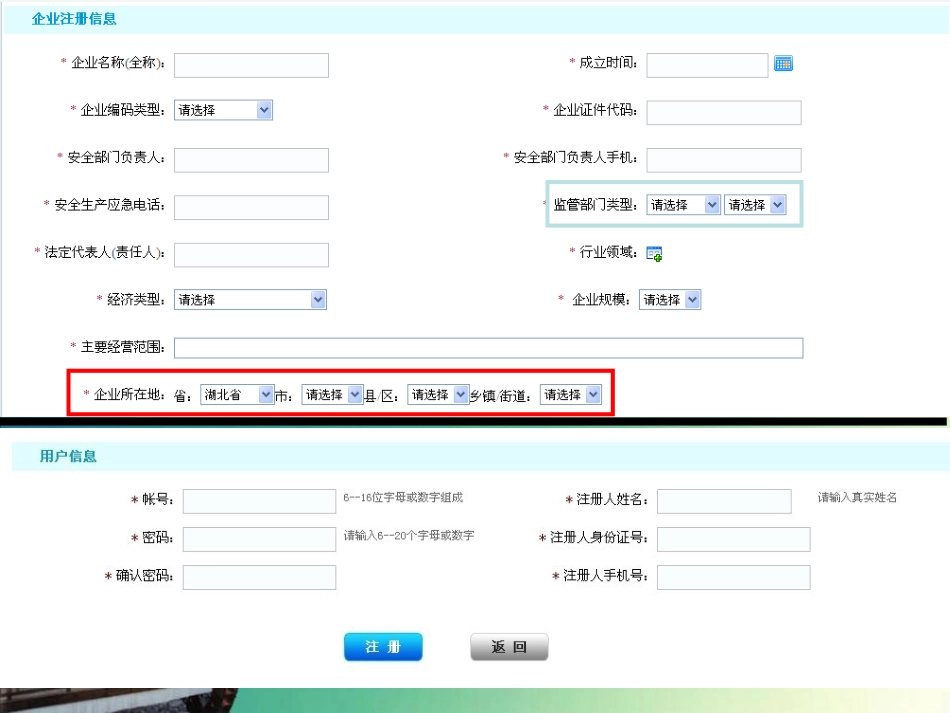The width and height of the screenshot is (950, 713).
Task: Focus the 密码 password field
Action: point(259,539)
